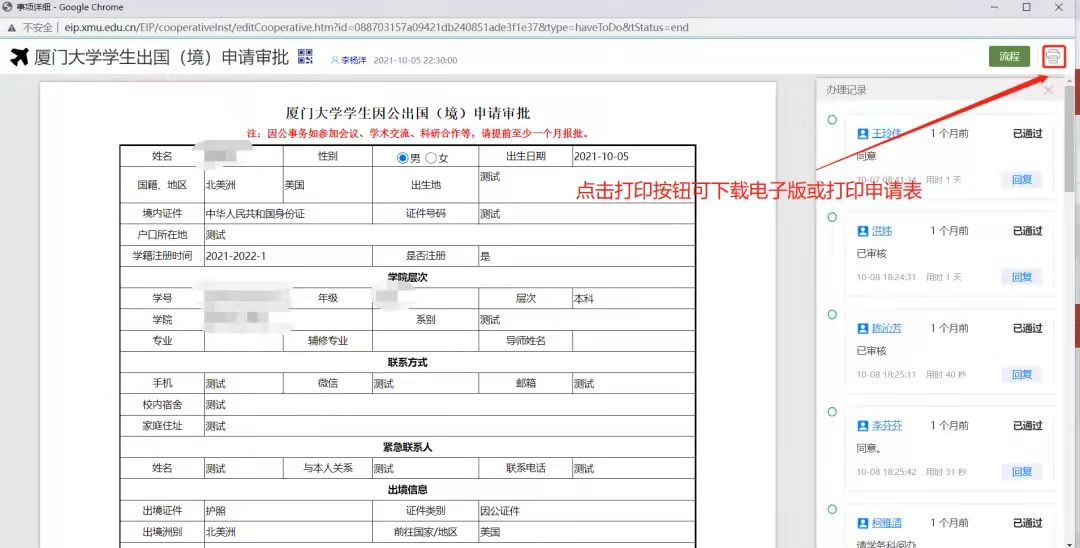Click the user avatar icon beside 李芬芬
Image resolution: width=1080 pixels, height=548 pixels.
pyautogui.click(x=863, y=426)
